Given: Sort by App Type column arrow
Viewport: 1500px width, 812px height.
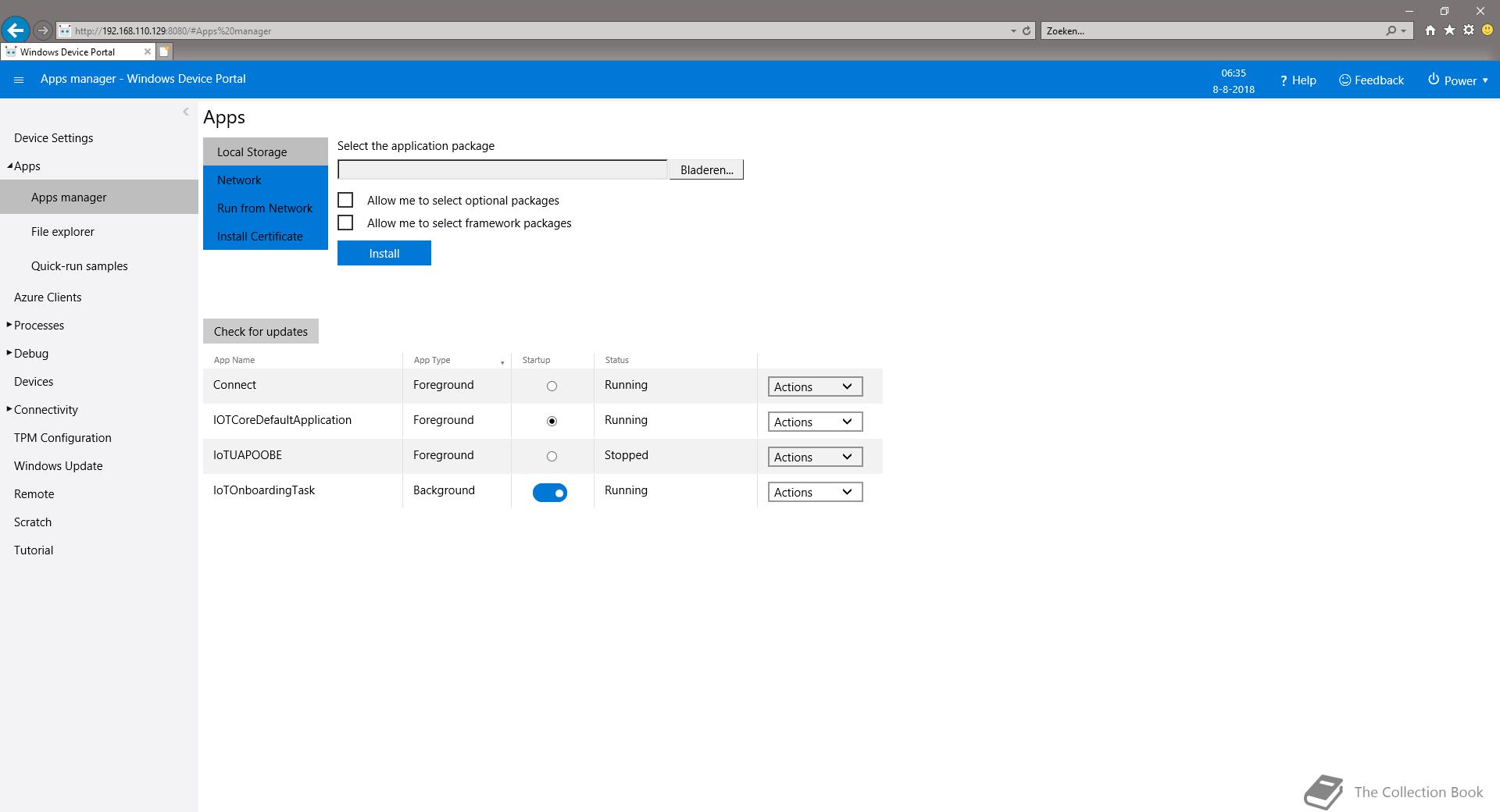Looking at the screenshot, I should click(502, 362).
